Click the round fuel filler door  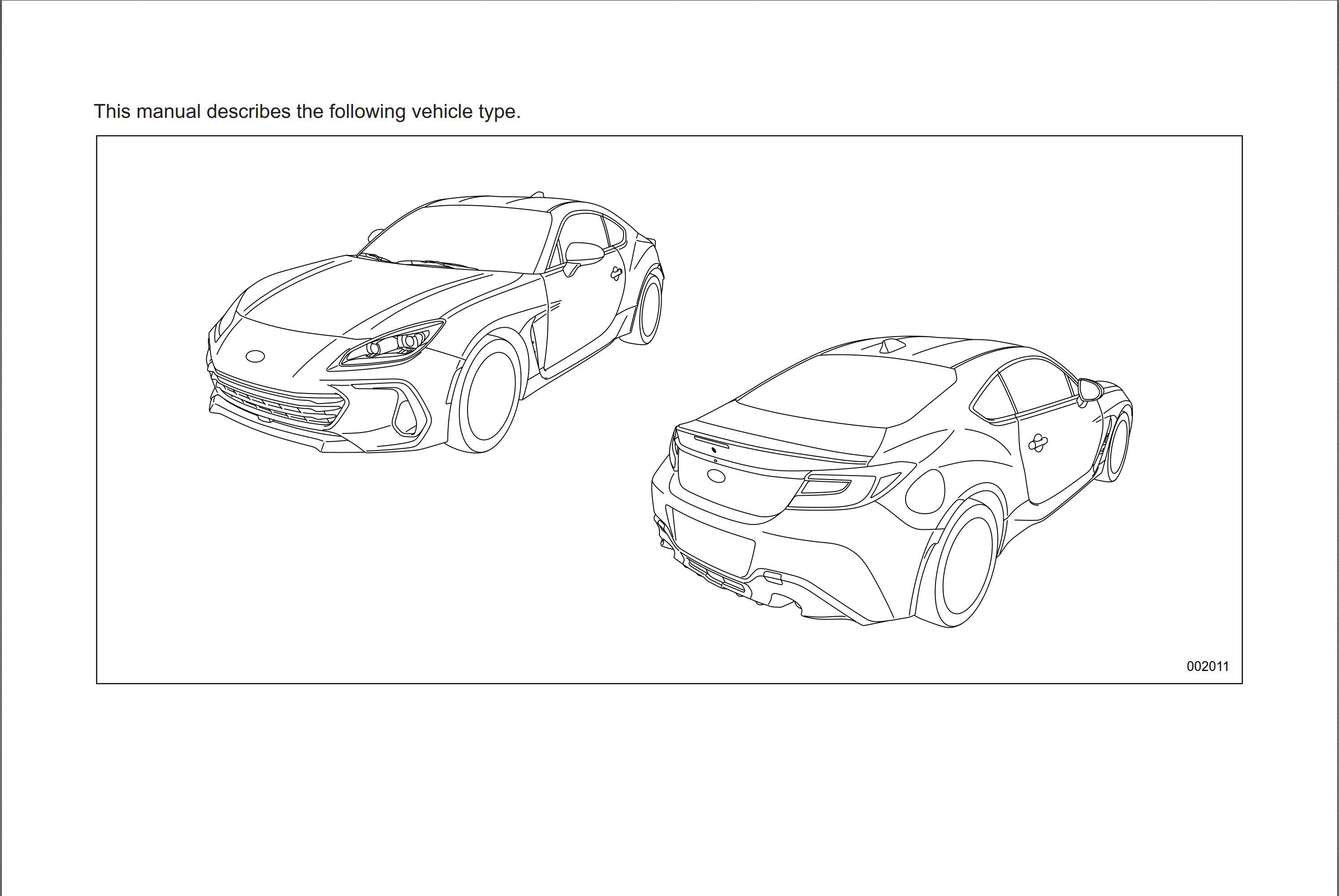coord(925,491)
